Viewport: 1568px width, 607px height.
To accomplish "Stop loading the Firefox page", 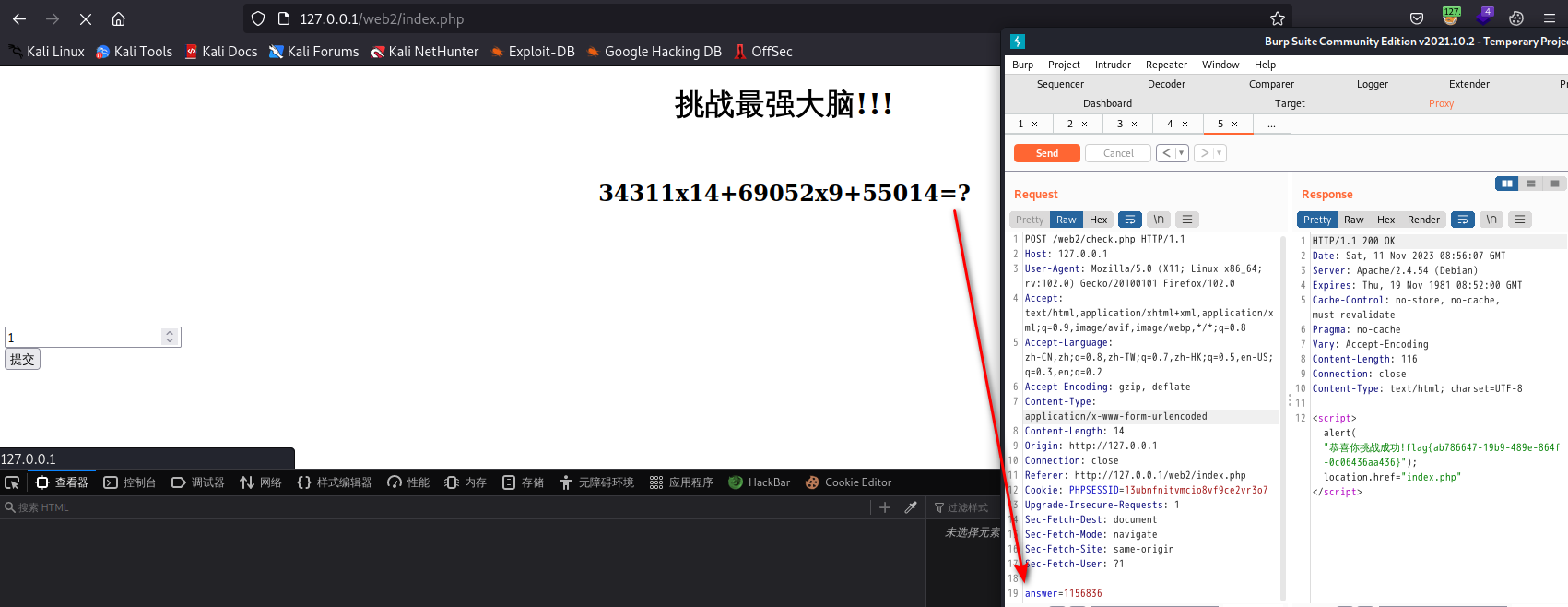I will [86, 18].
